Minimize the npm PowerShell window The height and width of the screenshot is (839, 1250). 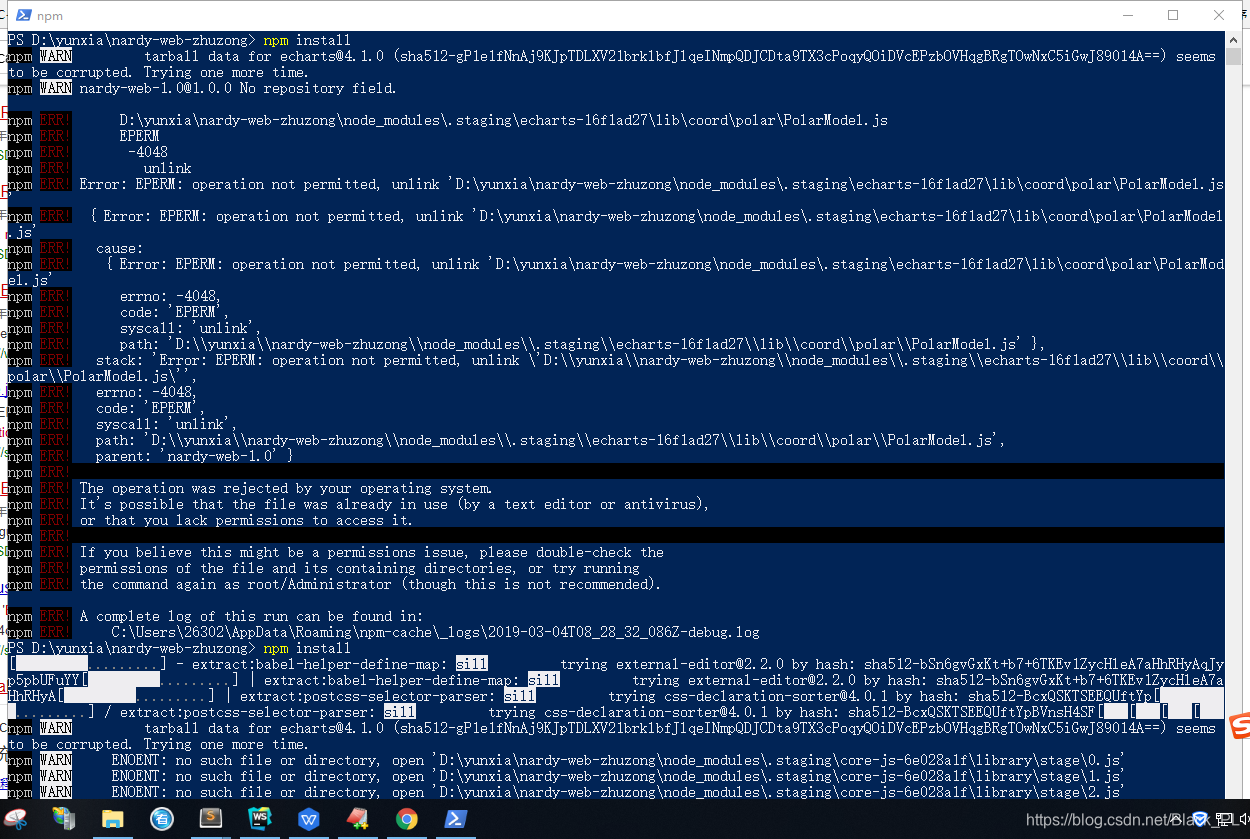tap(1126, 16)
